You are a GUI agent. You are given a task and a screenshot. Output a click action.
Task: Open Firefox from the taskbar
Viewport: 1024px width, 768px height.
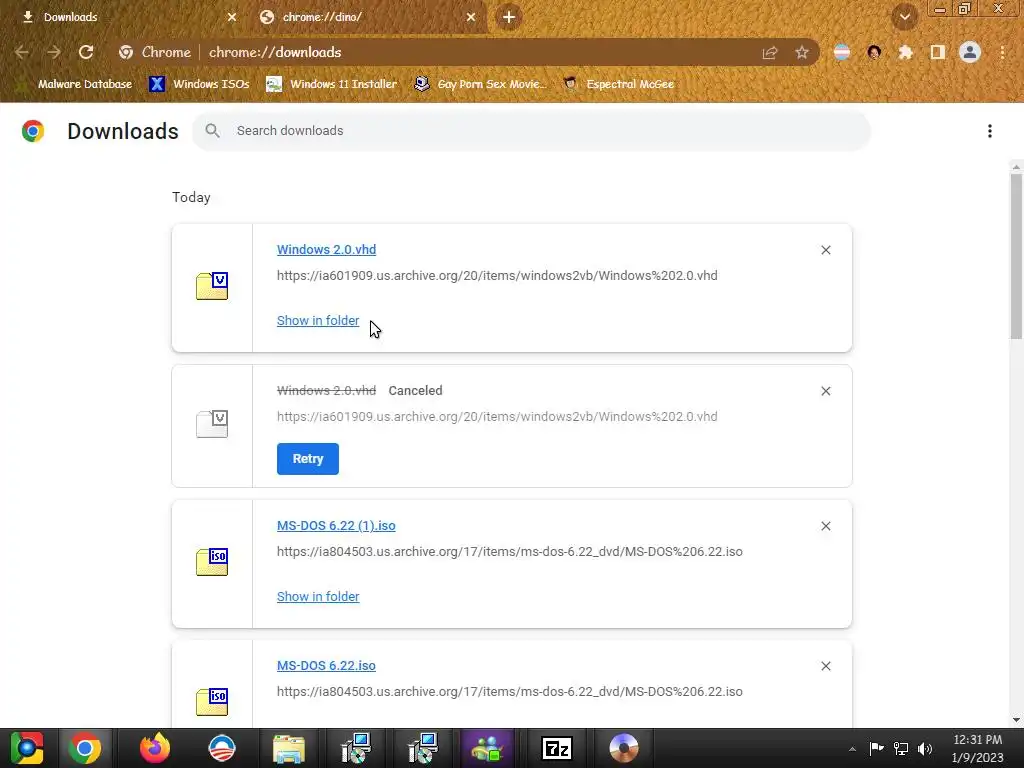154,748
